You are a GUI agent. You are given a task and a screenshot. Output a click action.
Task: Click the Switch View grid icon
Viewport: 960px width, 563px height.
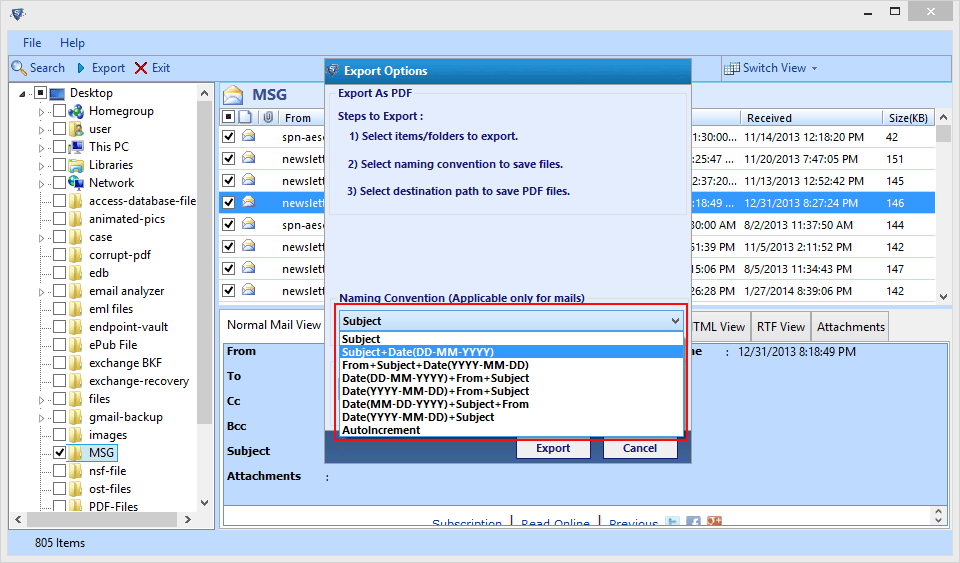point(732,69)
